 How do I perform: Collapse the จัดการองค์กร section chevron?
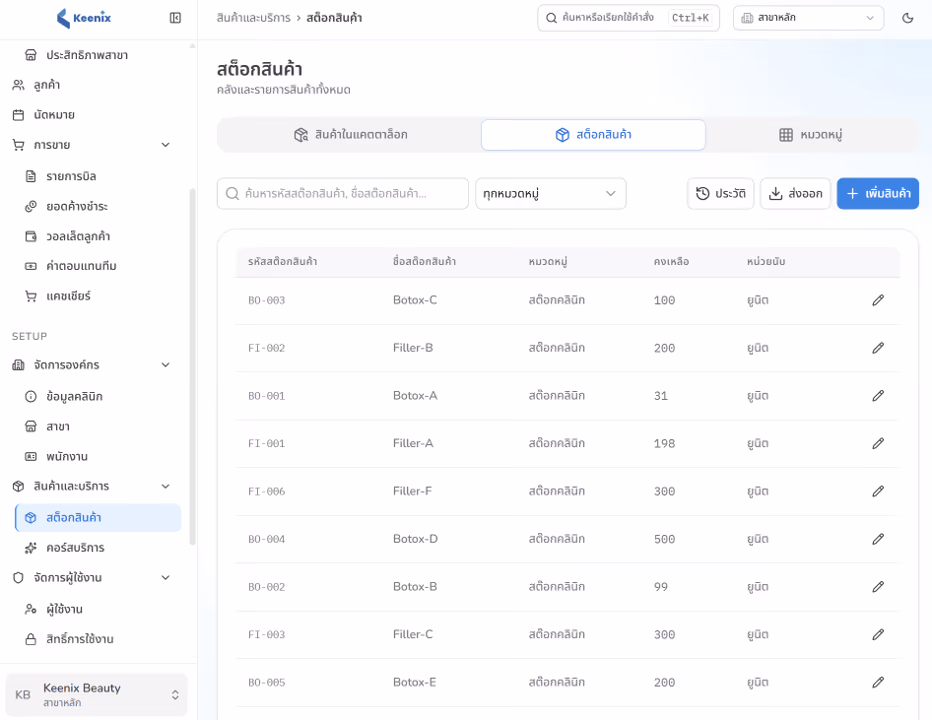[x=166, y=365]
